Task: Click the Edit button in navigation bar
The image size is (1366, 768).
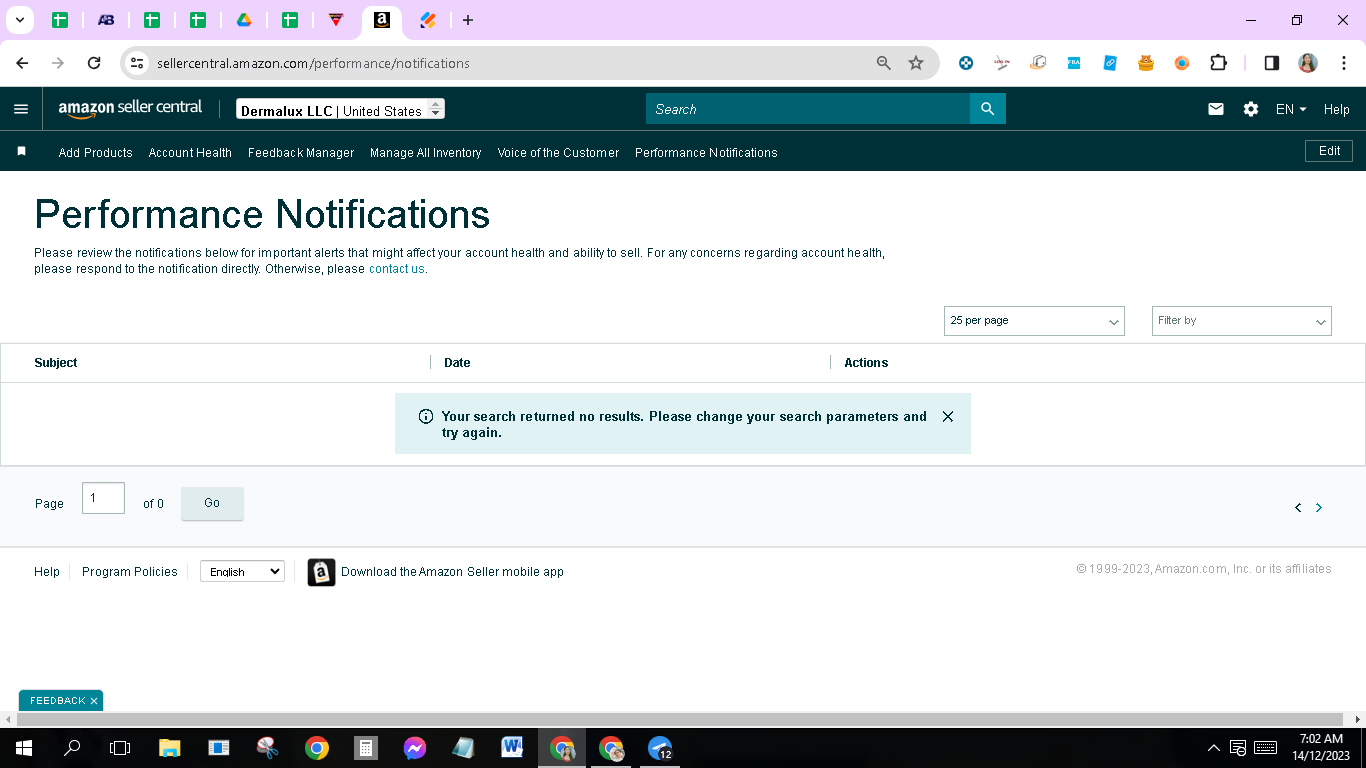Action: 1329,151
